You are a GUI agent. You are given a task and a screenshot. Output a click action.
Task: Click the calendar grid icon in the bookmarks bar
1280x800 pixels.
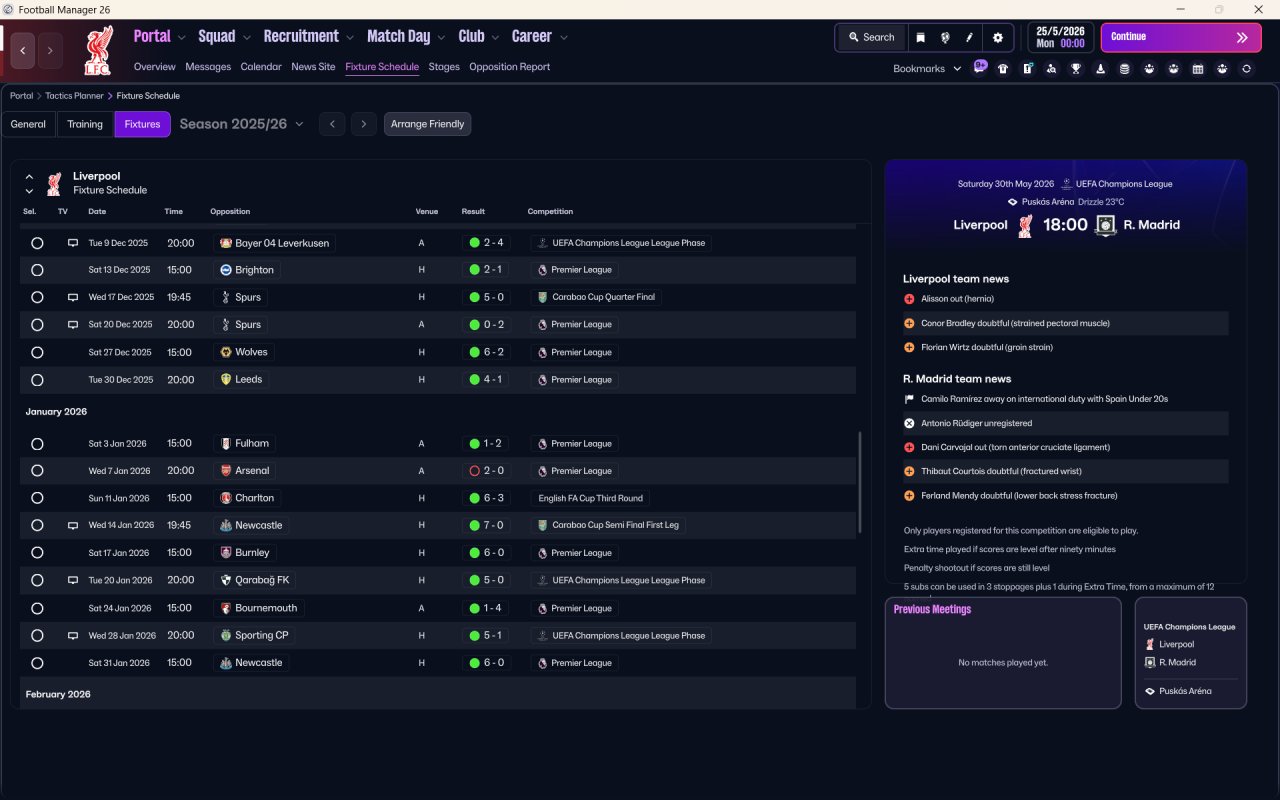pos(1198,69)
